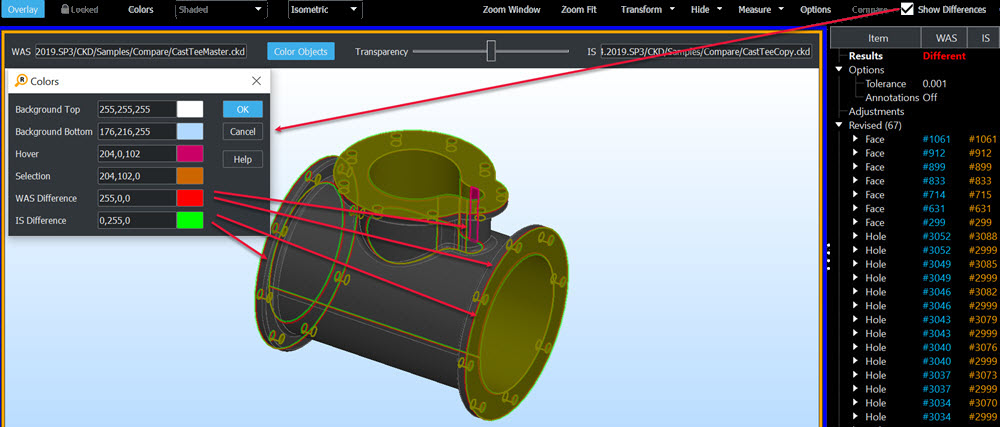Click the magenta Hover color swatch
The width and height of the screenshot is (1000, 427).
point(190,154)
